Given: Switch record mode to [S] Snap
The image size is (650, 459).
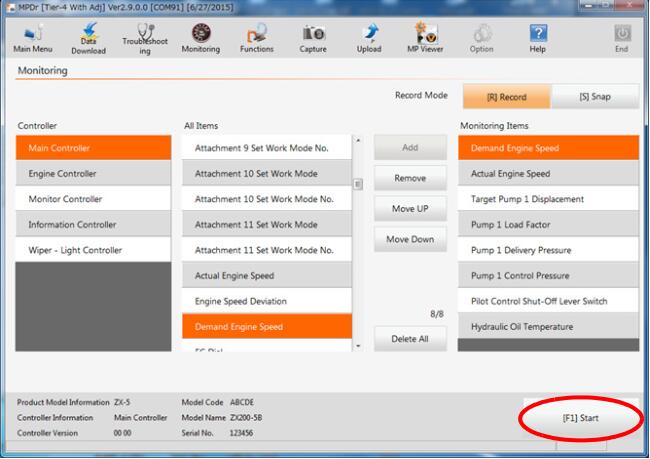Looking at the screenshot, I should [x=596, y=97].
